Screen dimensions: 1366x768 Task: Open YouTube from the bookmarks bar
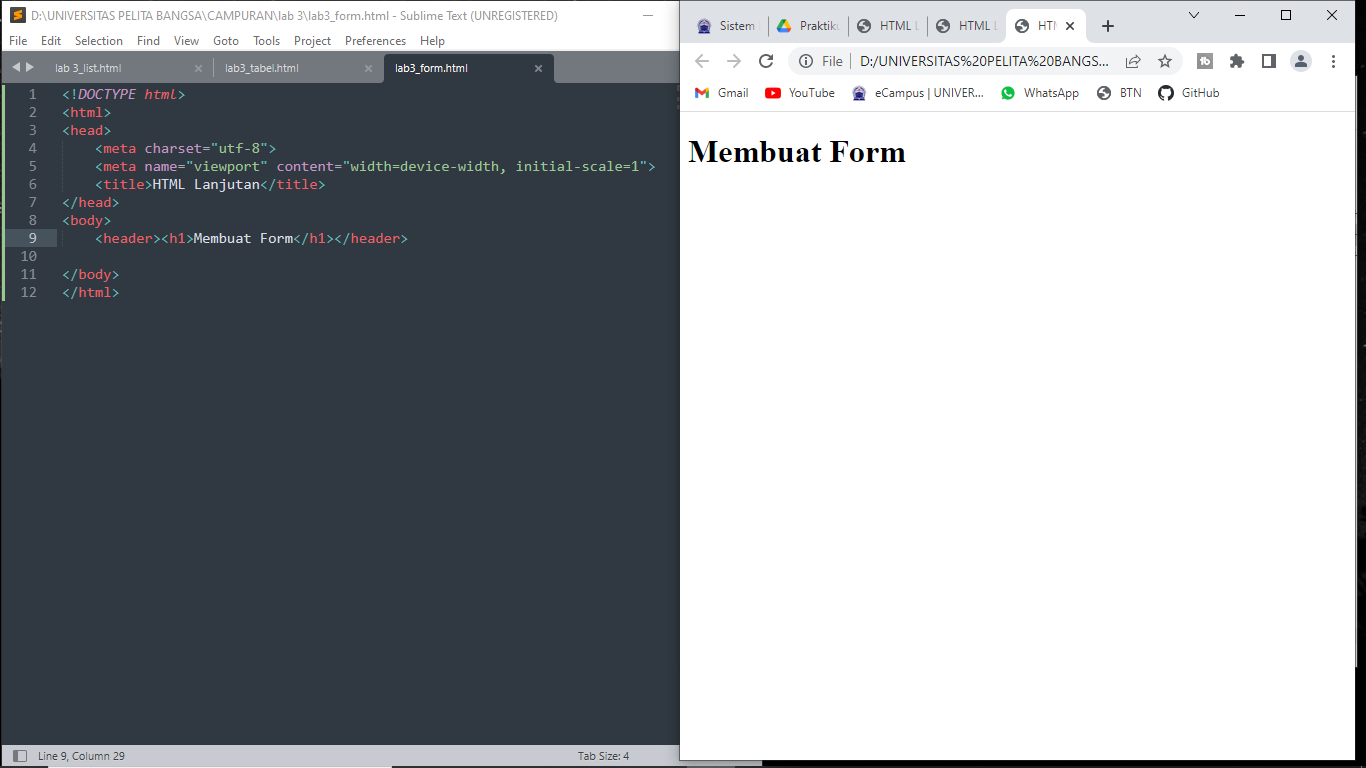(x=799, y=92)
